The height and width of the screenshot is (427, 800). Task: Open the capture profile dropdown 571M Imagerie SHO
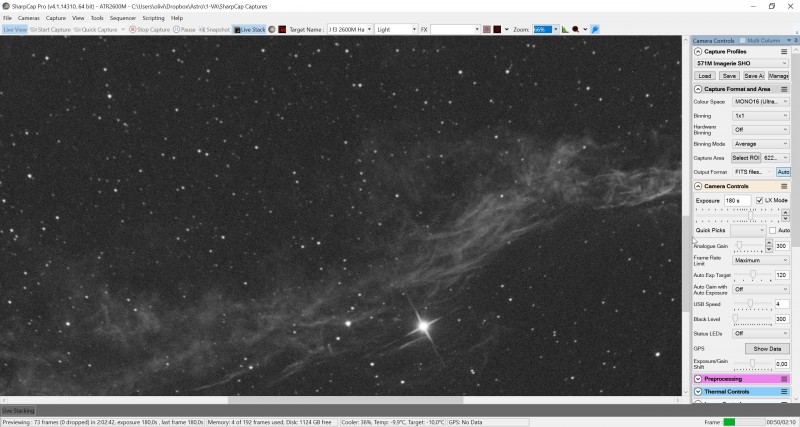point(742,63)
